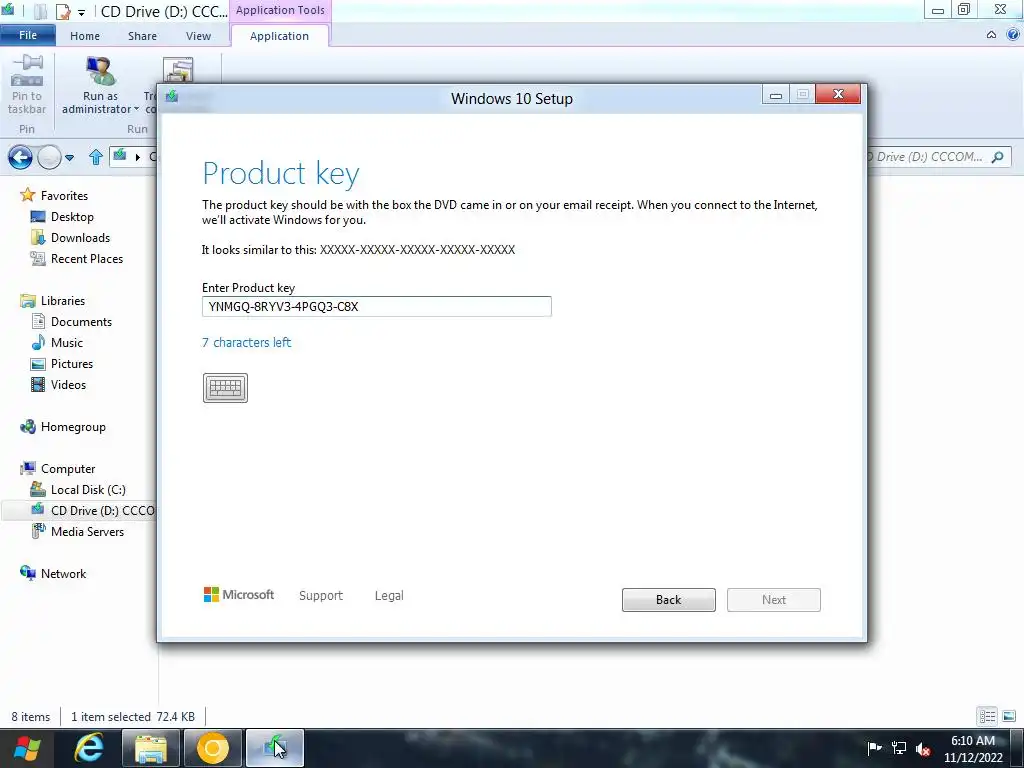Open Explorer Help icon
The width and height of the screenshot is (1024, 768).
click(x=1013, y=35)
